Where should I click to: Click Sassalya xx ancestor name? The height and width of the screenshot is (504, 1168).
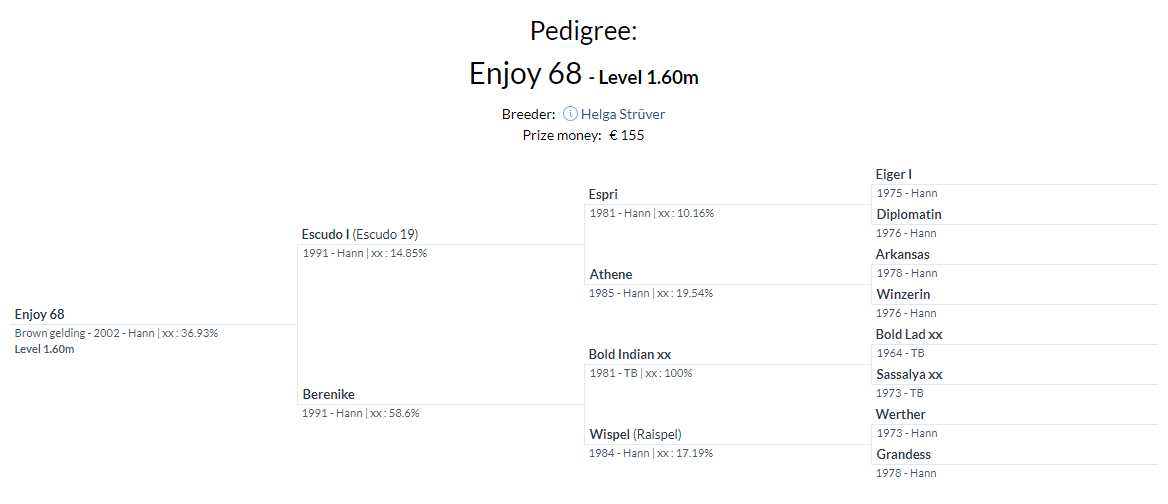tap(909, 374)
